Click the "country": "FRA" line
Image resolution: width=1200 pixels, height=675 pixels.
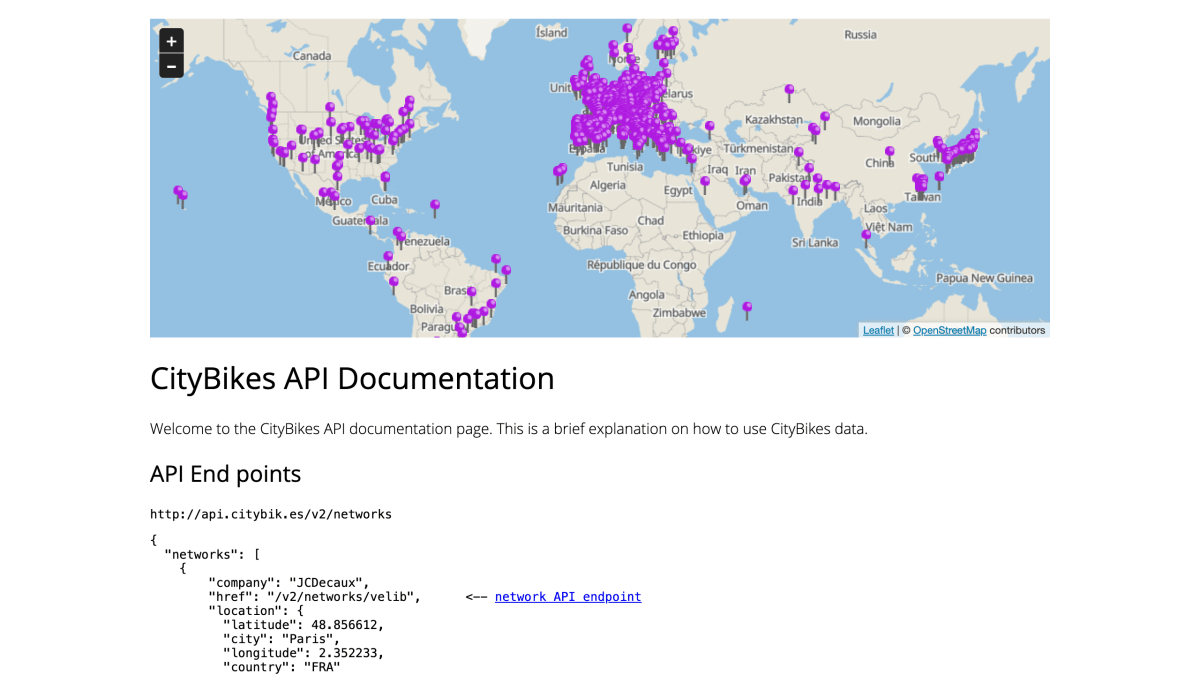coord(281,667)
